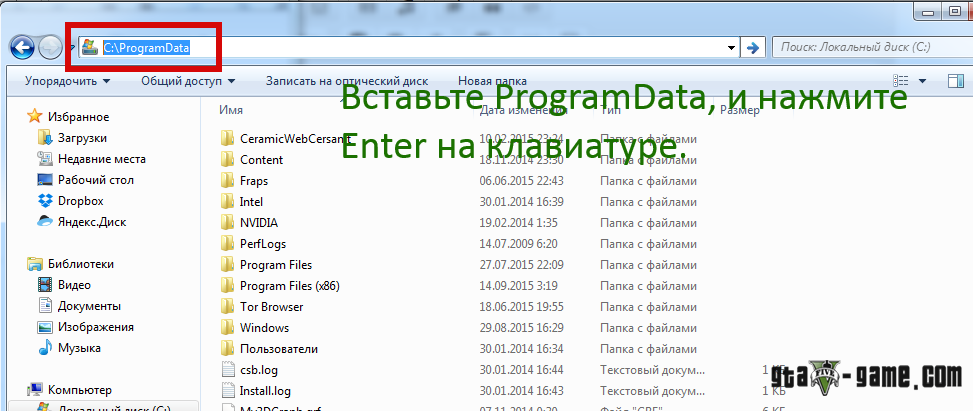Screen dimensions: 973x411
Task: Open Рабочий стол in Favorites
Action: (x=96, y=180)
